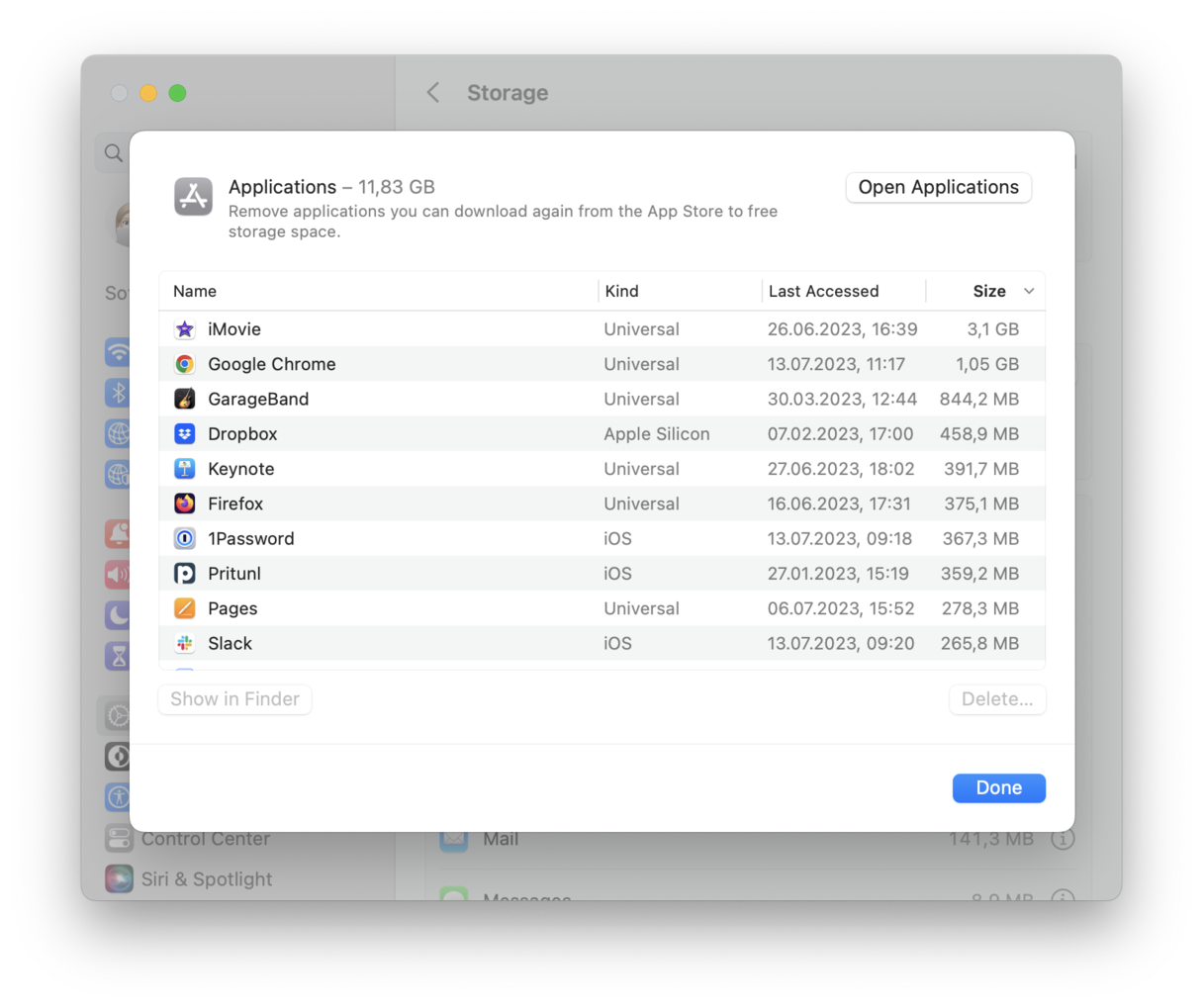Click the Pages pen icon
The height and width of the screenshot is (1008, 1203).
(184, 608)
